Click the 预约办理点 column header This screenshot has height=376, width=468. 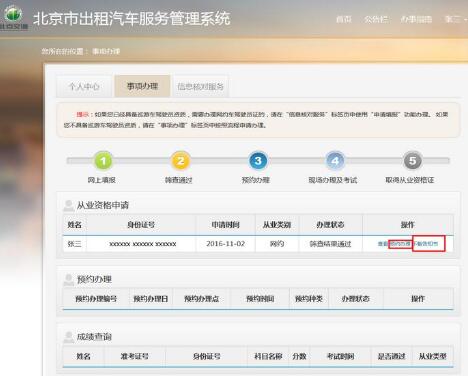201,299
